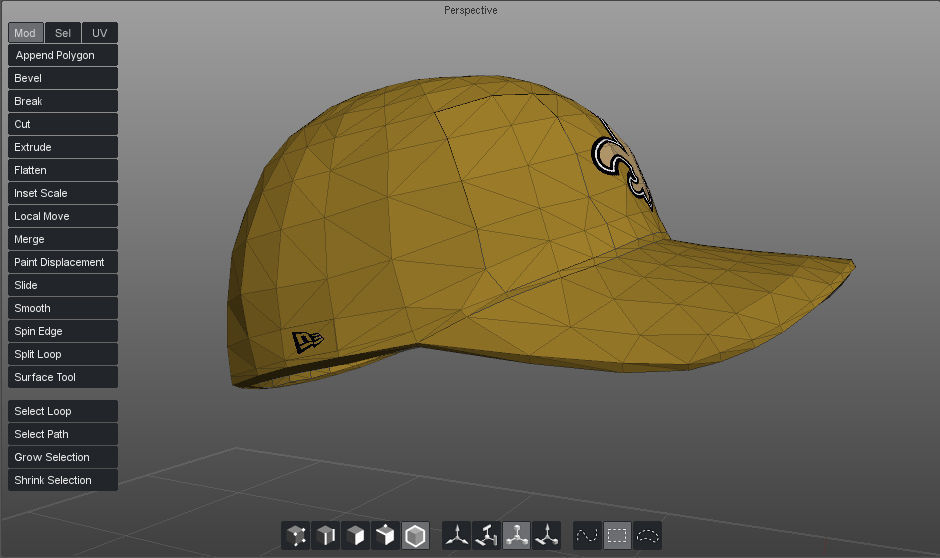Activate the scale manipulator with sphere handles
The height and width of the screenshot is (558, 940).
(x=516, y=536)
